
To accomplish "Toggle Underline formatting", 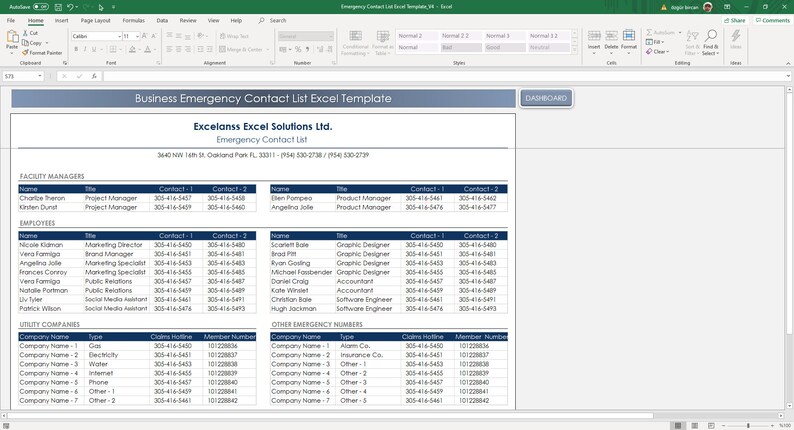I will pos(94,50).
